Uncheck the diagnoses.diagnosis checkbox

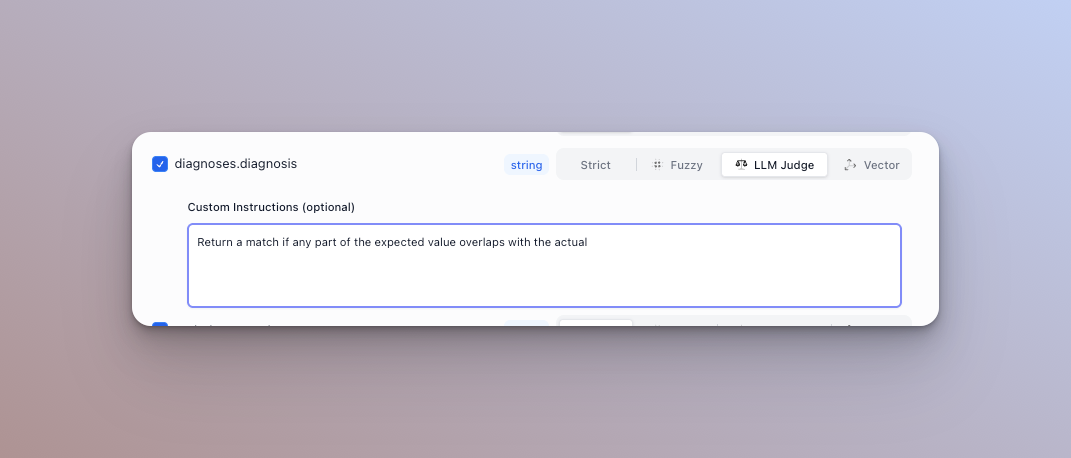click(x=160, y=164)
